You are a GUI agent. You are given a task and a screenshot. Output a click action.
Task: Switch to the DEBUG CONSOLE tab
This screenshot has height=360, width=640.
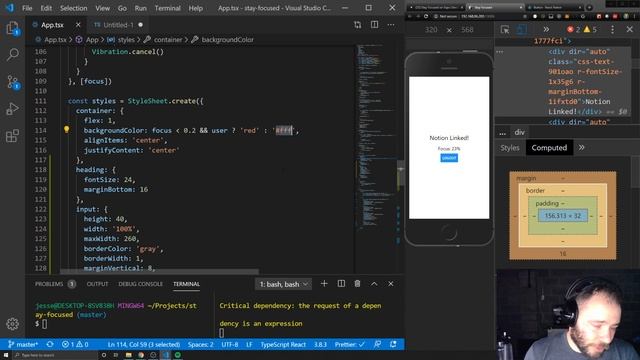[140, 284]
